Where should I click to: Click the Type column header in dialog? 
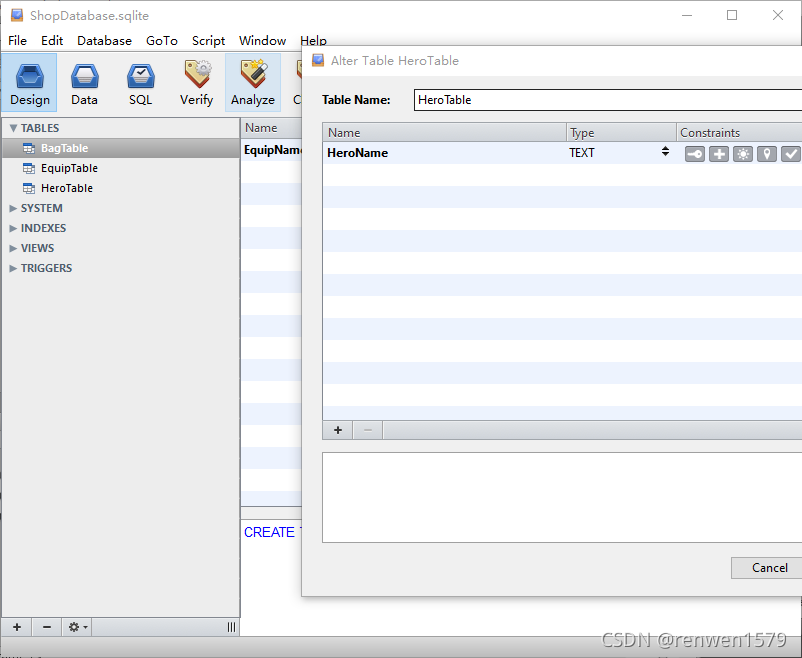[x=621, y=133]
